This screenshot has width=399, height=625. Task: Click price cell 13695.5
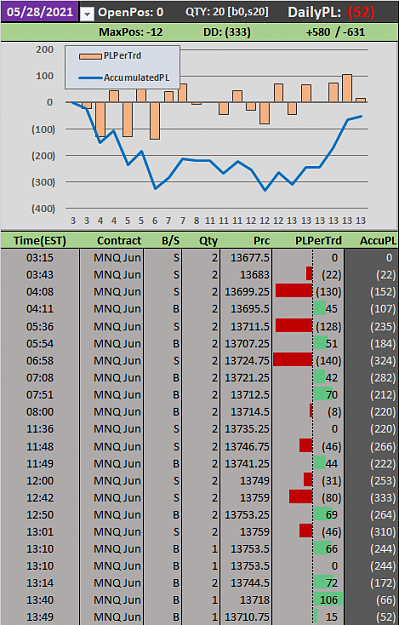(246, 309)
